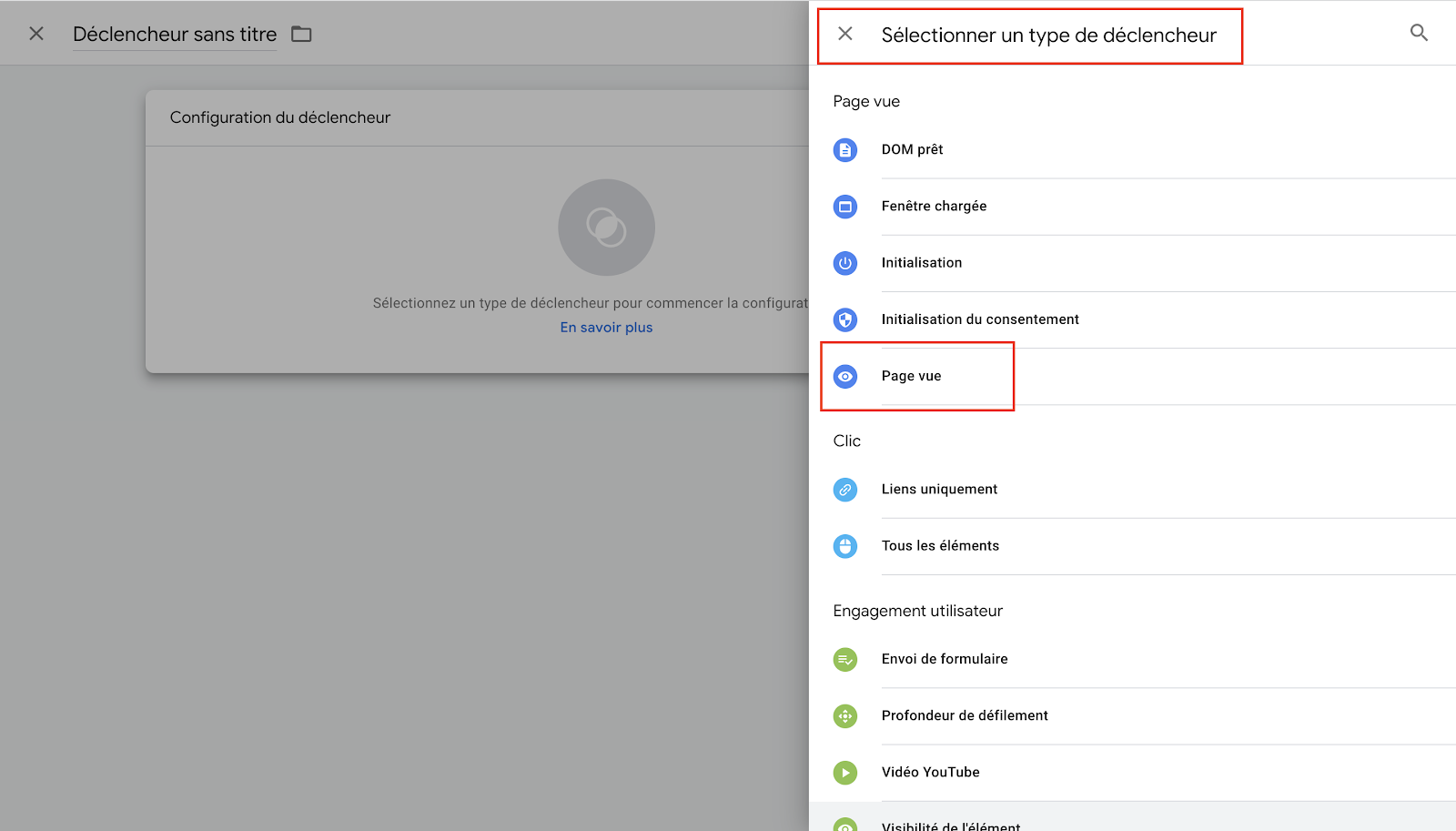
Task: Select the Fenêtre chargée trigger type
Action: point(1132,207)
